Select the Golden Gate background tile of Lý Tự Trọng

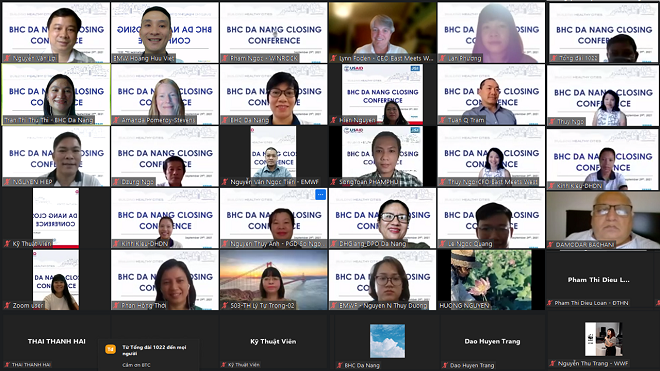274,280
